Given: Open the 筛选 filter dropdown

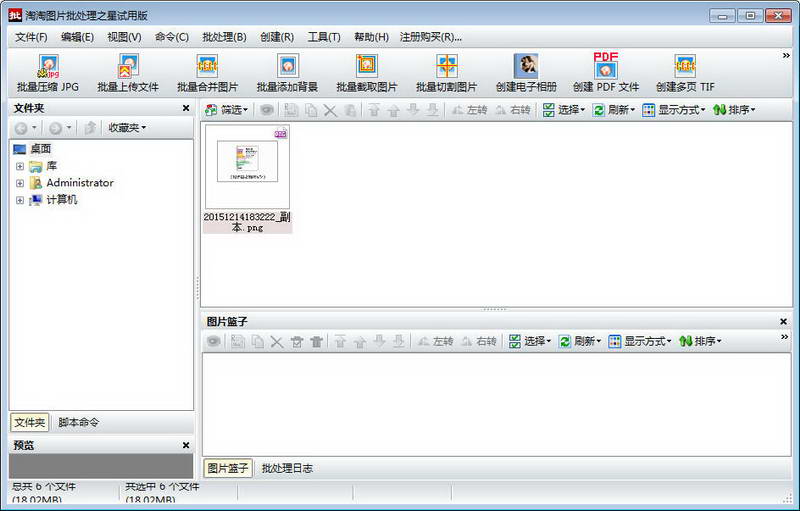Looking at the screenshot, I should [x=227, y=110].
